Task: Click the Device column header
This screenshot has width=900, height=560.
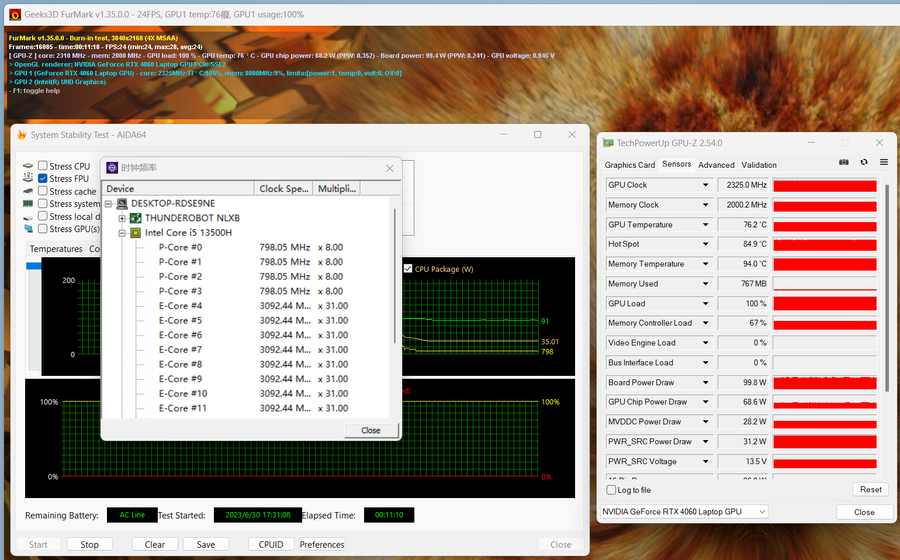Action: 178,189
